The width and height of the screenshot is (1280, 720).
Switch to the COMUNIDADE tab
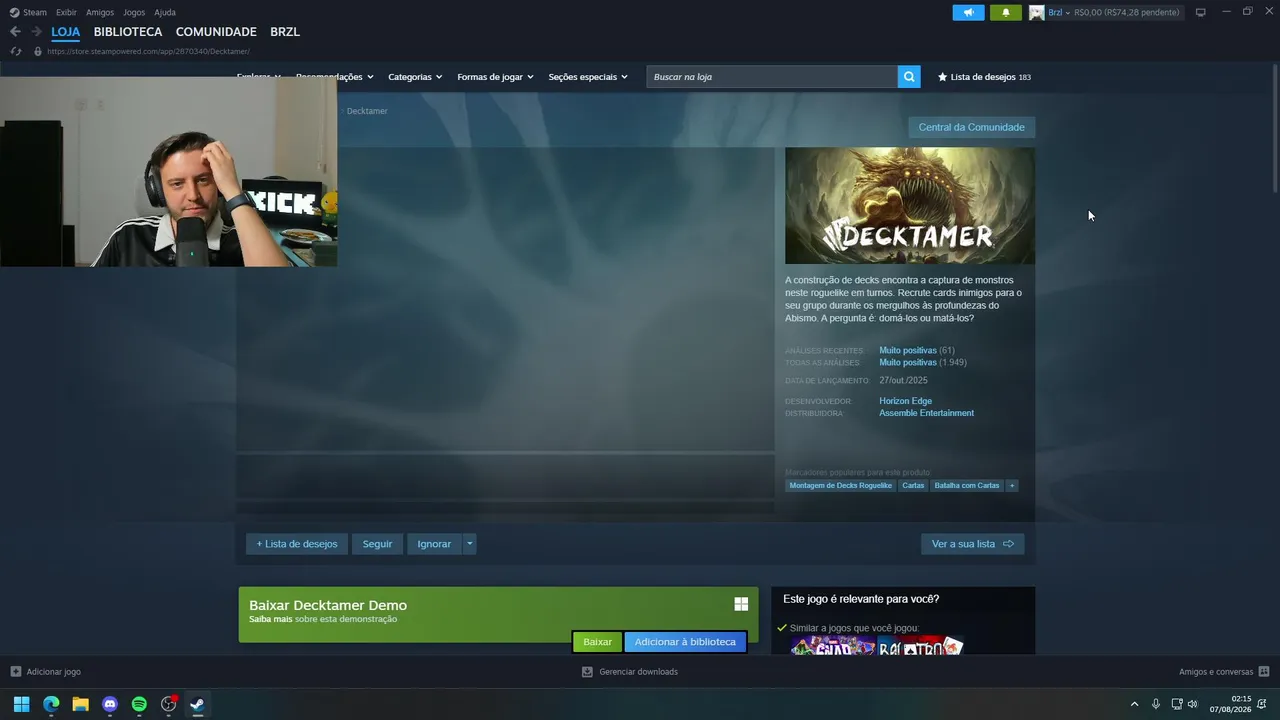(x=216, y=32)
